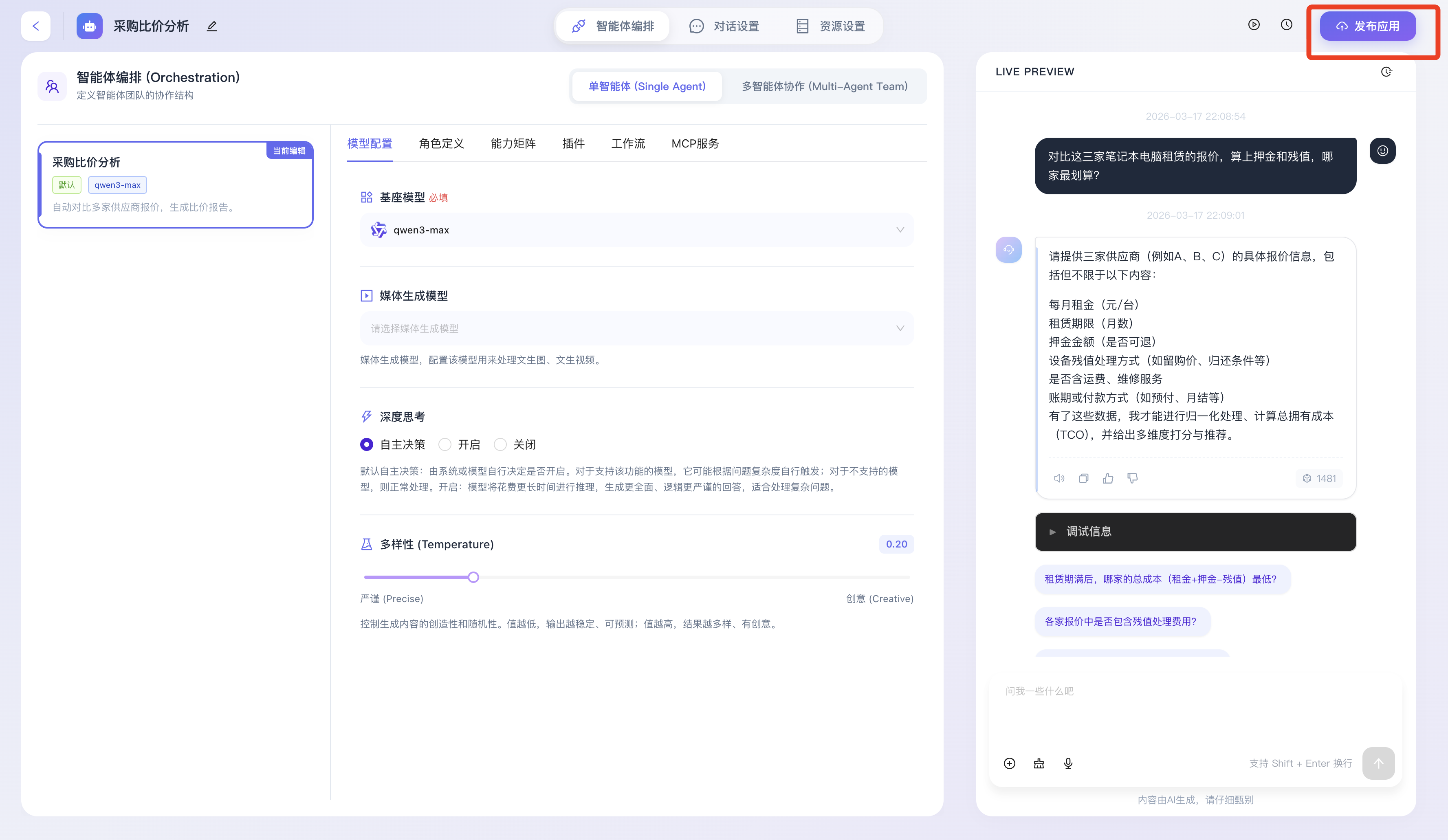Click the Temperature slider handle
Viewport: 1448px width, 840px height.
[x=473, y=577]
